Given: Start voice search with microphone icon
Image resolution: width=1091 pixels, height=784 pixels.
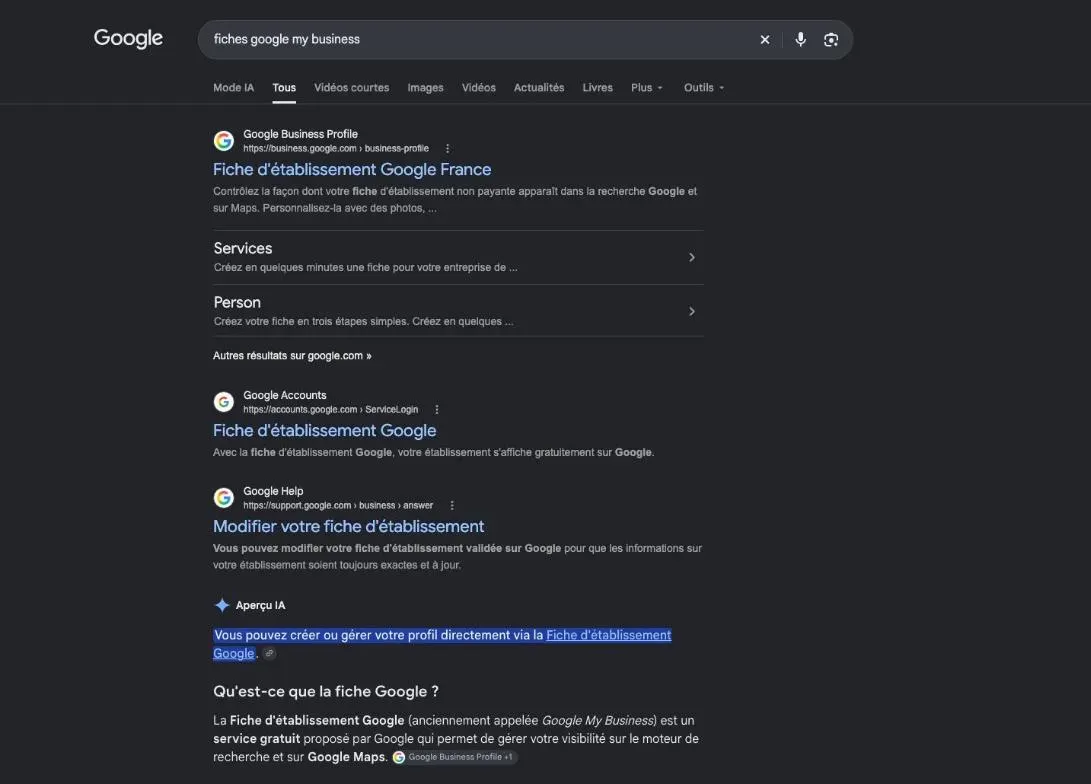Looking at the screenshot, I should 800,40.
